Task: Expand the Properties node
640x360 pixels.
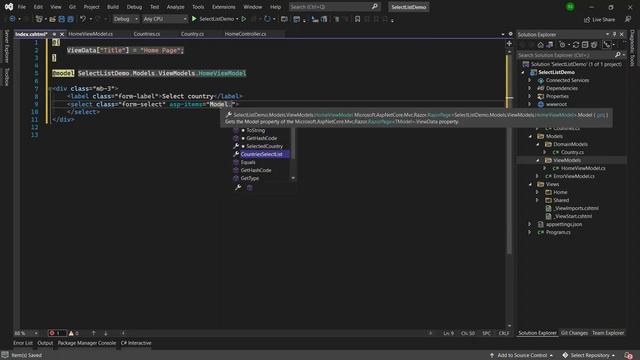Action: (530, 96)
